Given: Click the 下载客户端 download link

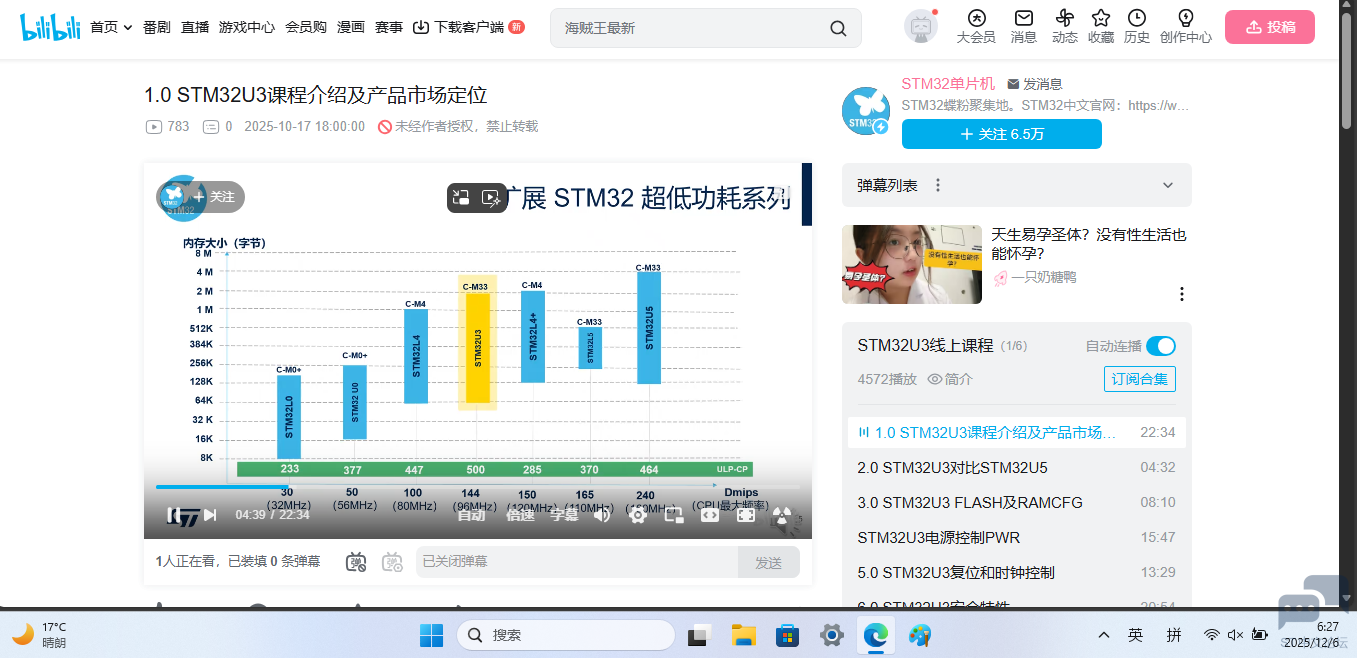Looking at the screenshot, I should [x=468, y=28].
